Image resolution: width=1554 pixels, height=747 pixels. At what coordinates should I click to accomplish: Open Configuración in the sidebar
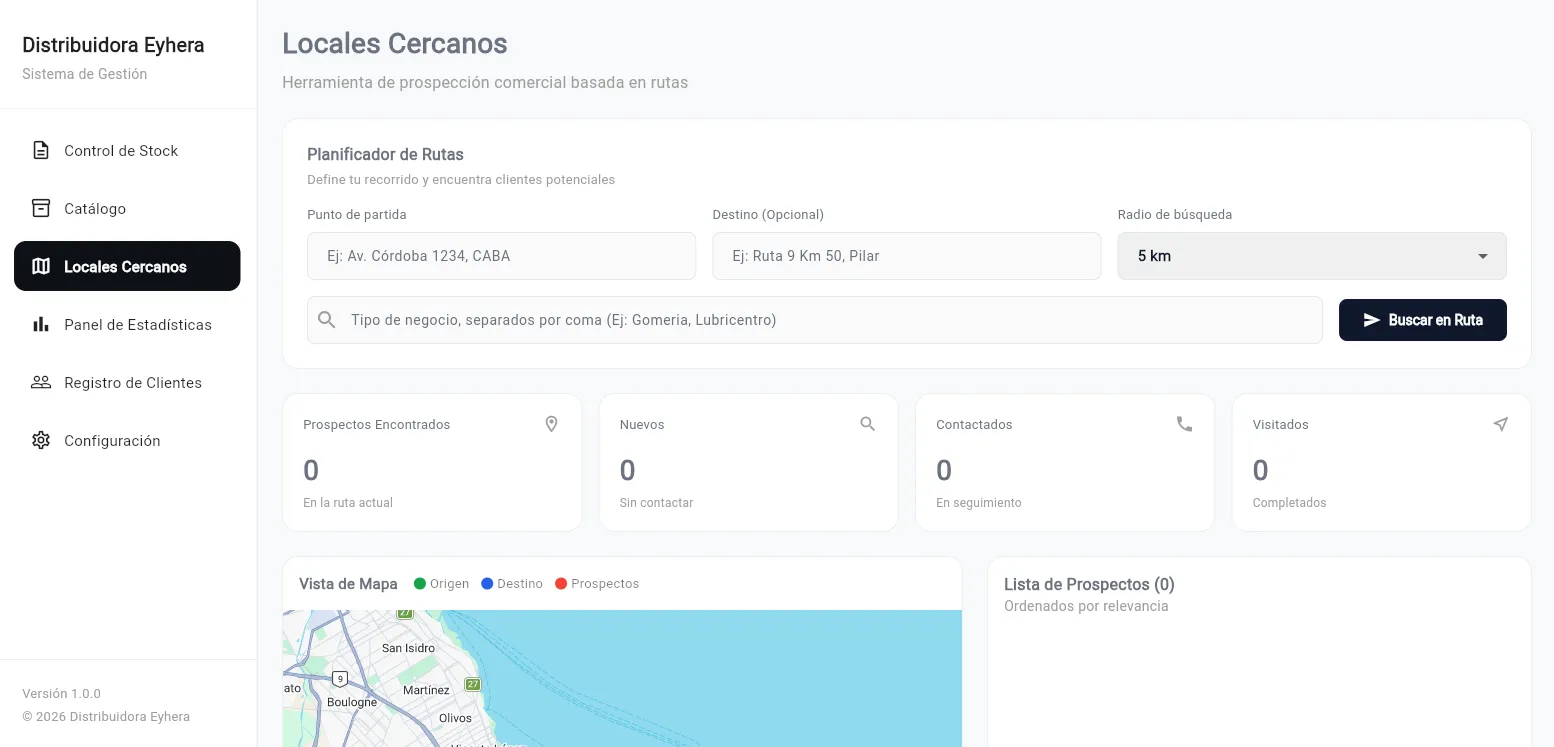(x=127, y=441)
